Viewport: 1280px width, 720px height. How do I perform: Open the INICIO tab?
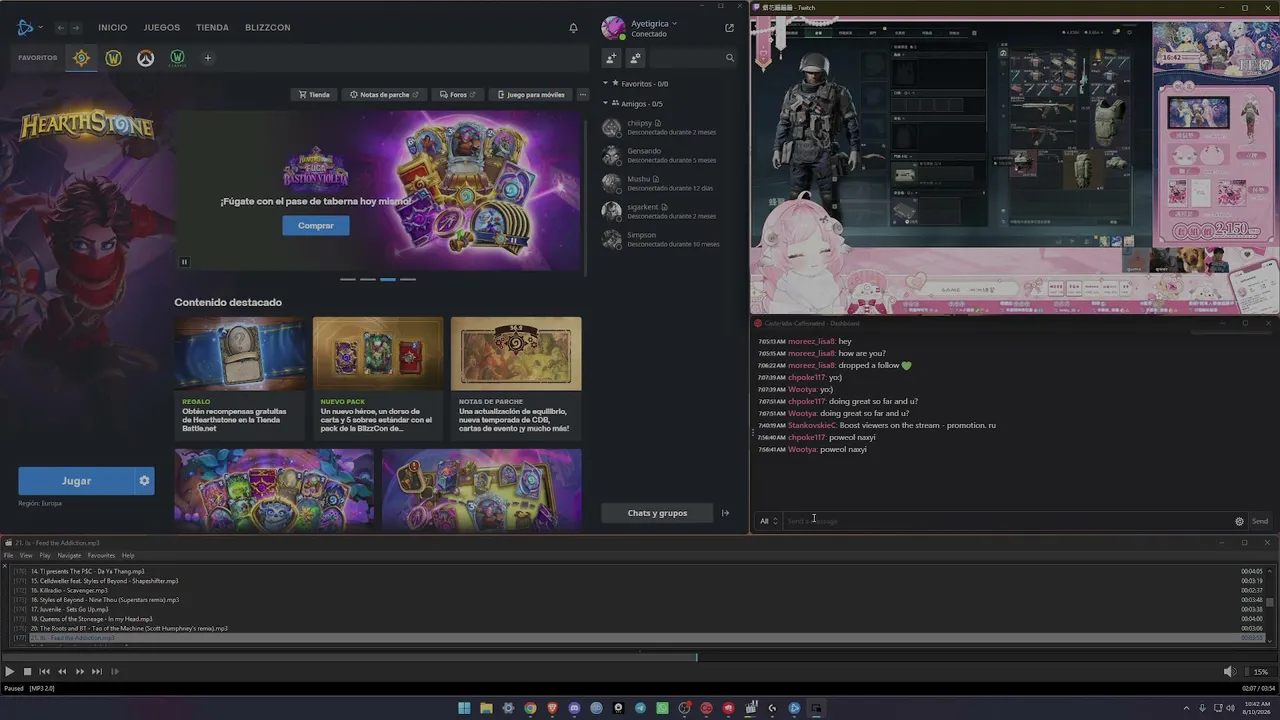point(113,28)
